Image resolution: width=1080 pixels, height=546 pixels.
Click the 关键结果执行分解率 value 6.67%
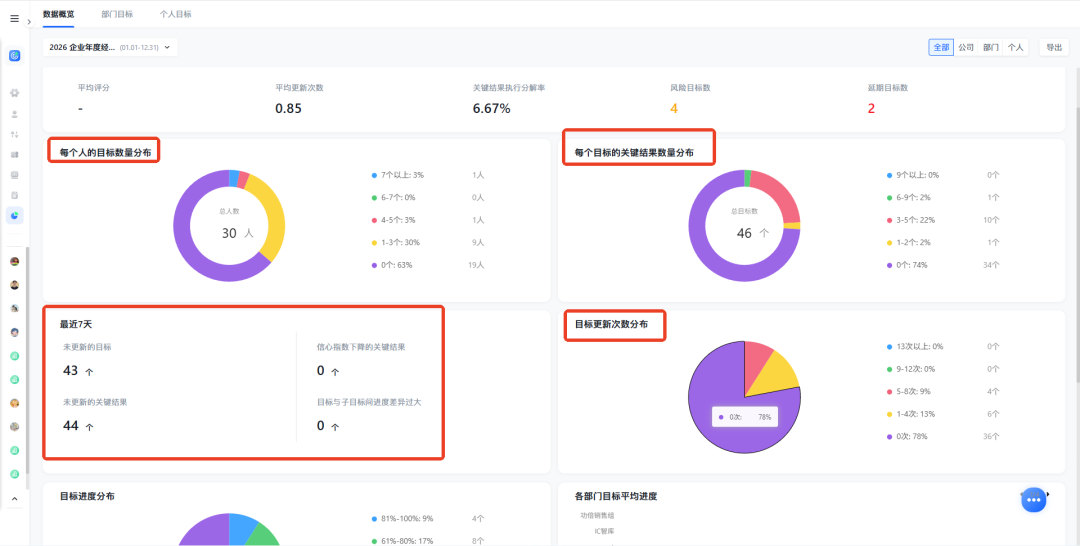(491, 108)
